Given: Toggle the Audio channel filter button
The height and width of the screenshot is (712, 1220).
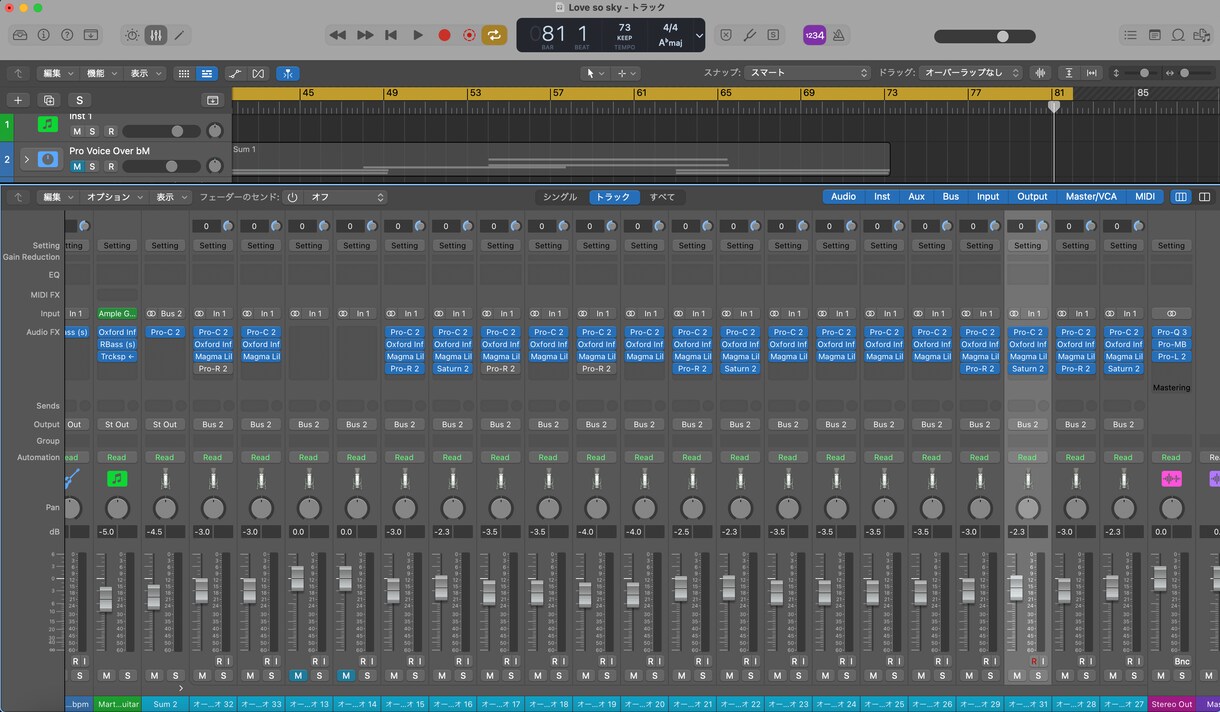Looking at the screenshot, I should (x=843, y=197).
